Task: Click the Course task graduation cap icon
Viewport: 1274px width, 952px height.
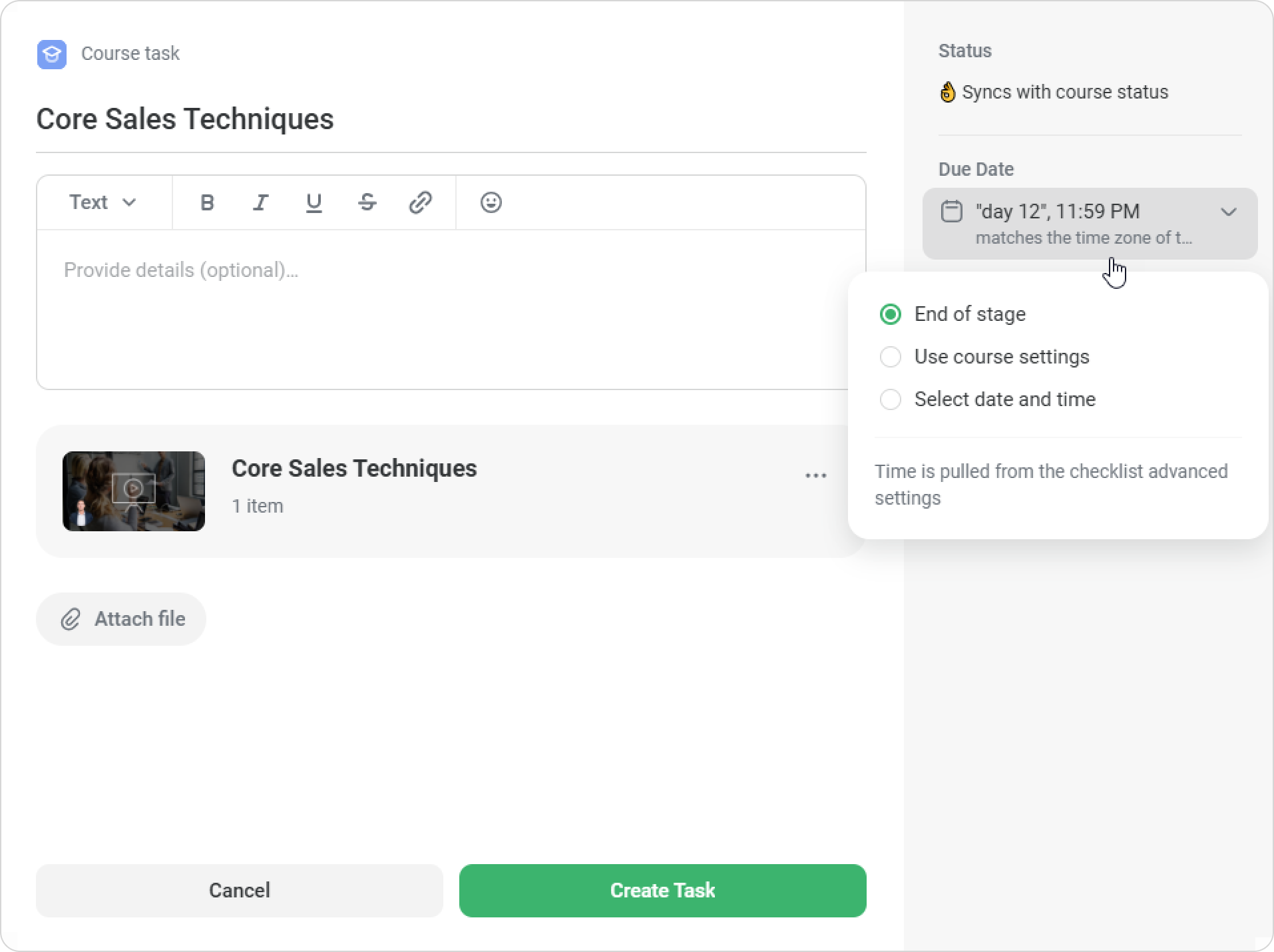Action: (x=52, y=54)
